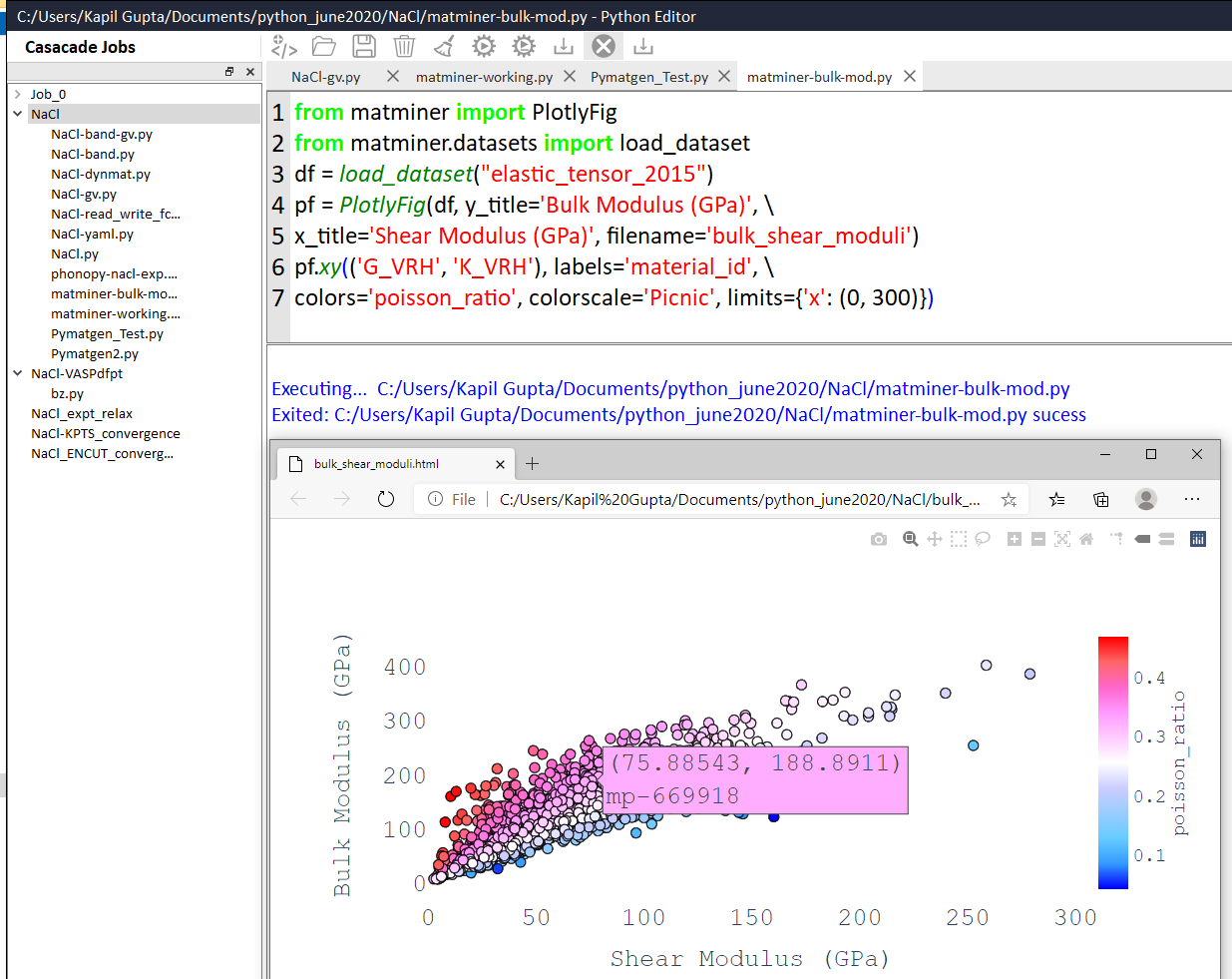Save the script with the floppy disk icon
1232x979 pixels.
point(364,46)
